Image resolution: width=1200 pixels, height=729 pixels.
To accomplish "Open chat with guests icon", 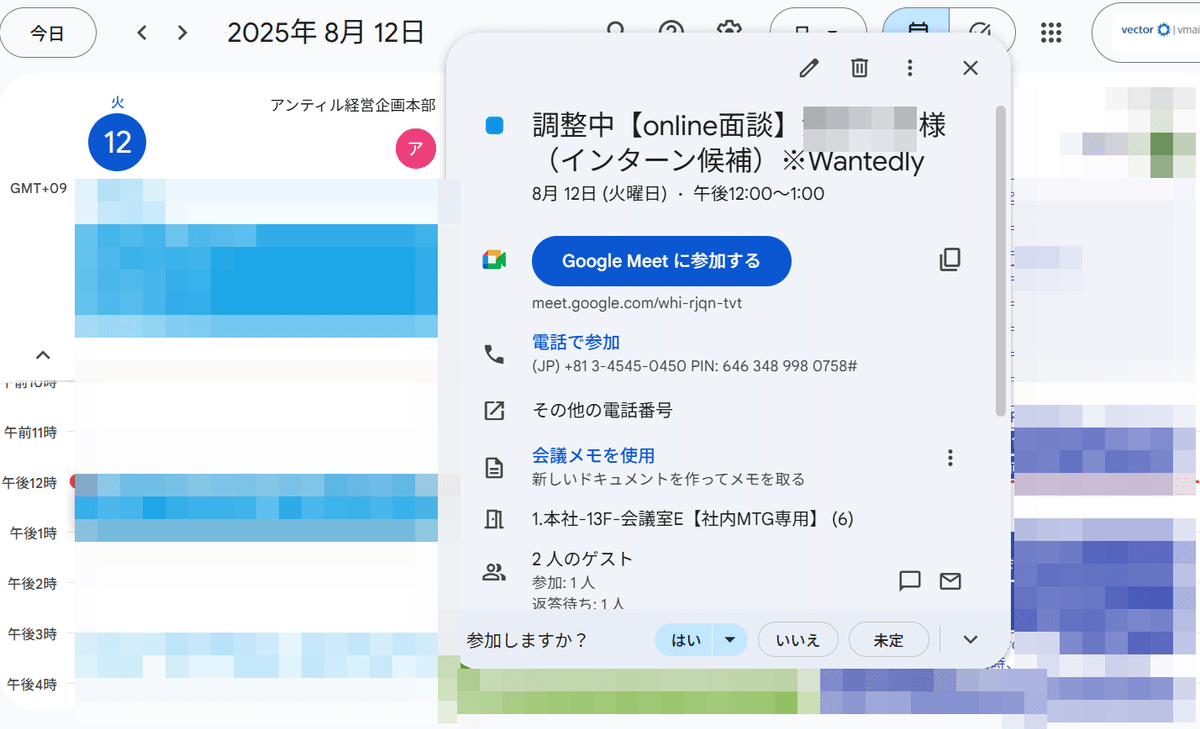I will click(910, 581).
